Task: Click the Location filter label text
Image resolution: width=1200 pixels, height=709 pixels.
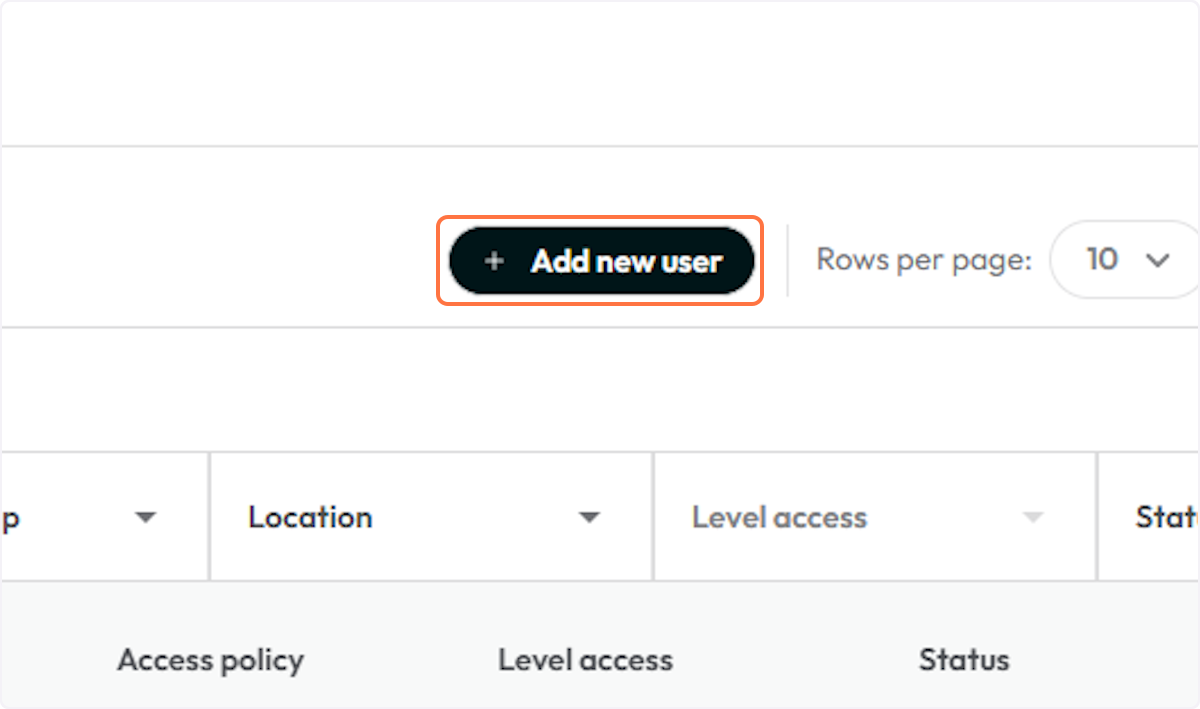Action: [x=310, y=517]
